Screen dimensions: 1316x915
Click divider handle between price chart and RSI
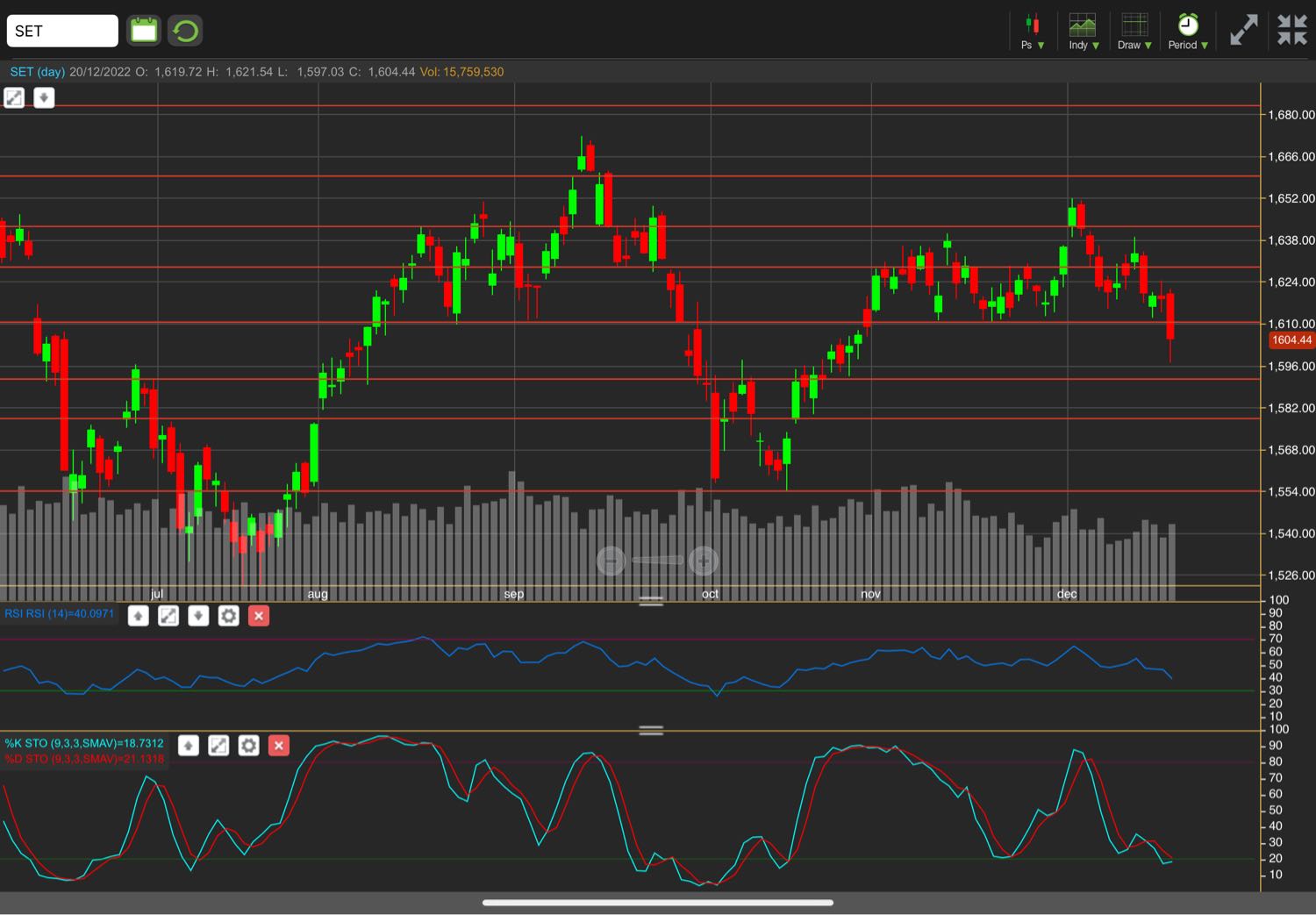point(651,601)
